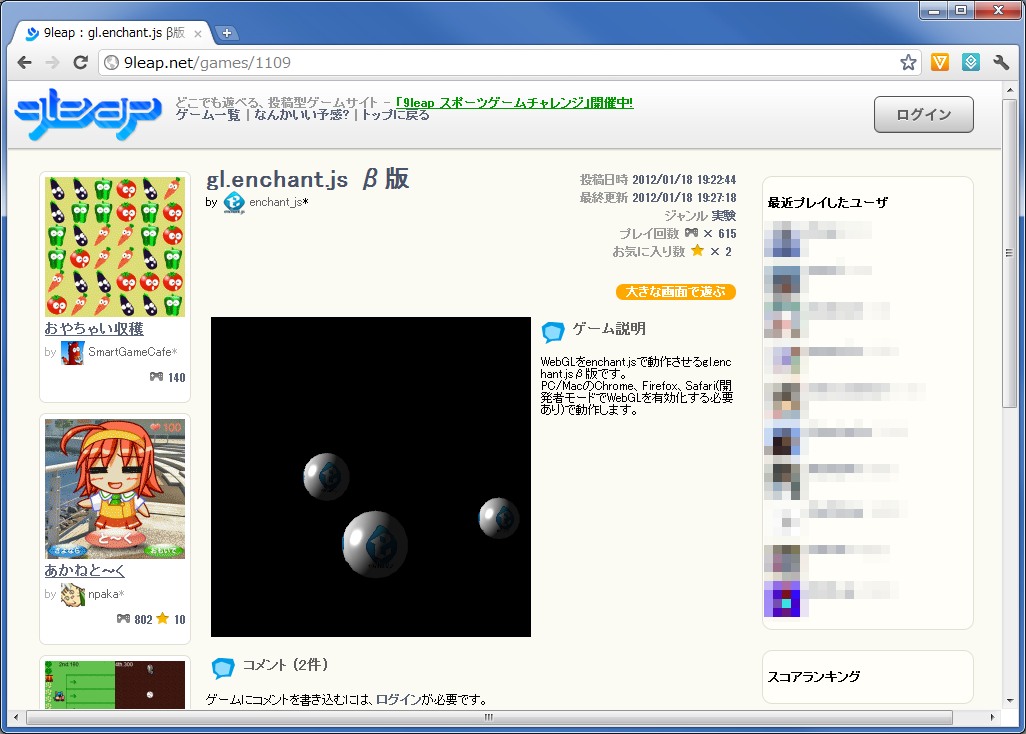Select the 9leap gl.enchant.js tab

point(113,33)
